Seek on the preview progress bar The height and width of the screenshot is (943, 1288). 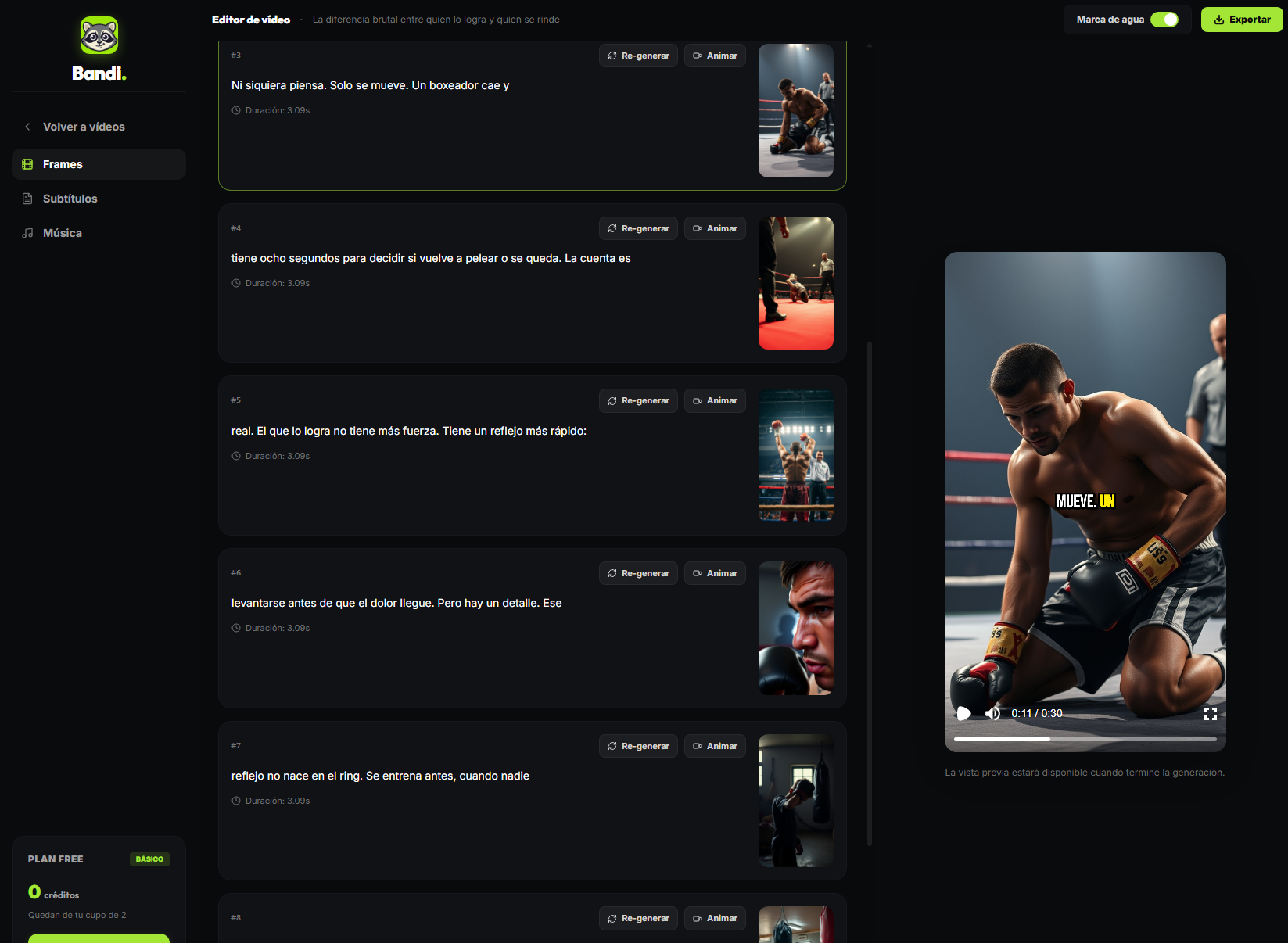tap(1085, 739)
